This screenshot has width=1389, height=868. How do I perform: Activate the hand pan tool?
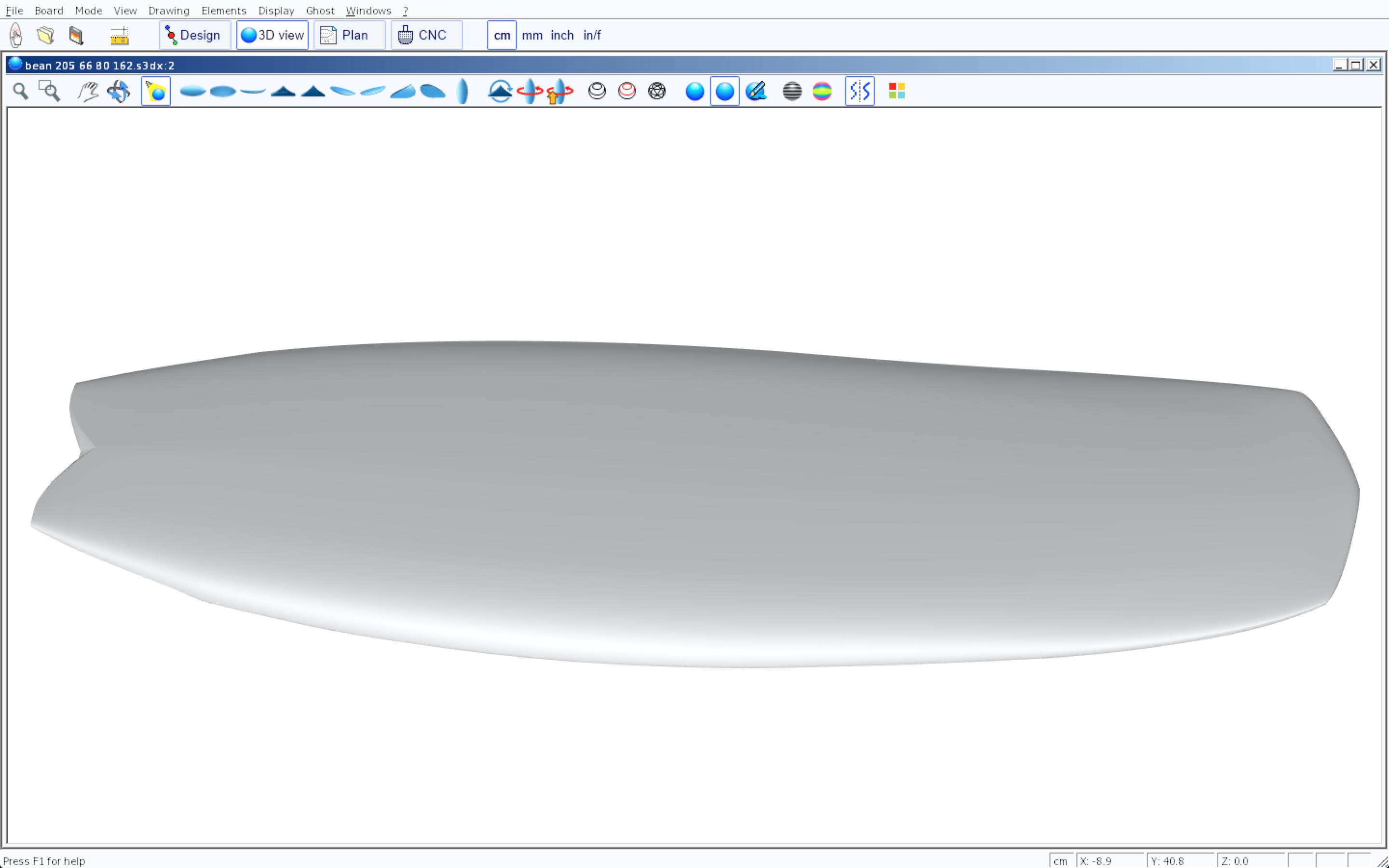pyautogui.click(x=88, y=91)
